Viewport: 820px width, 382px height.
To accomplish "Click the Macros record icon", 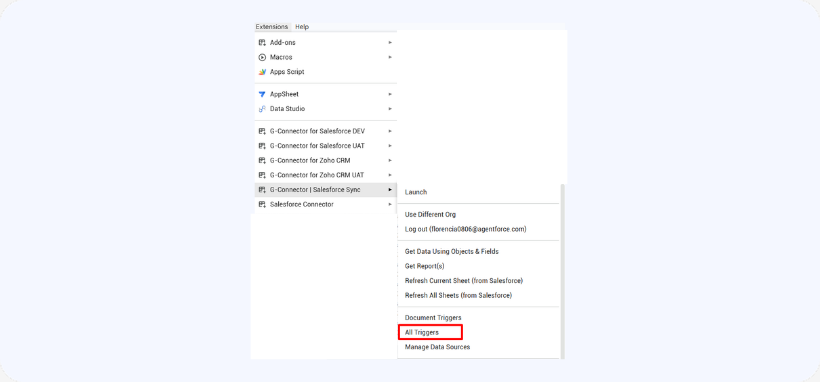I will click(x=263, y=57).
